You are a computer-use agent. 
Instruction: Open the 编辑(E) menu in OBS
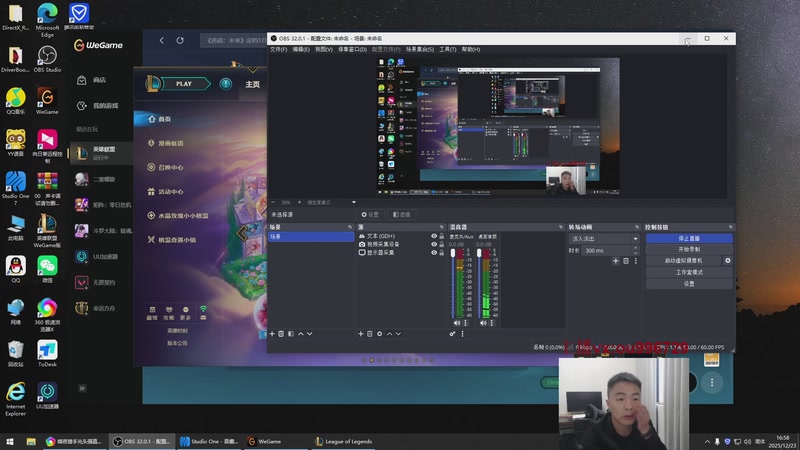click(x=301, y=49)
